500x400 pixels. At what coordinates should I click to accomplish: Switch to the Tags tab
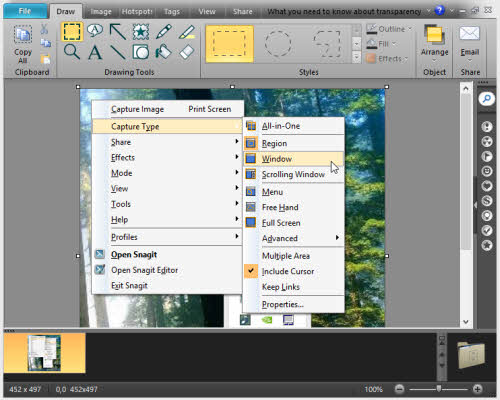pos(172,12)
